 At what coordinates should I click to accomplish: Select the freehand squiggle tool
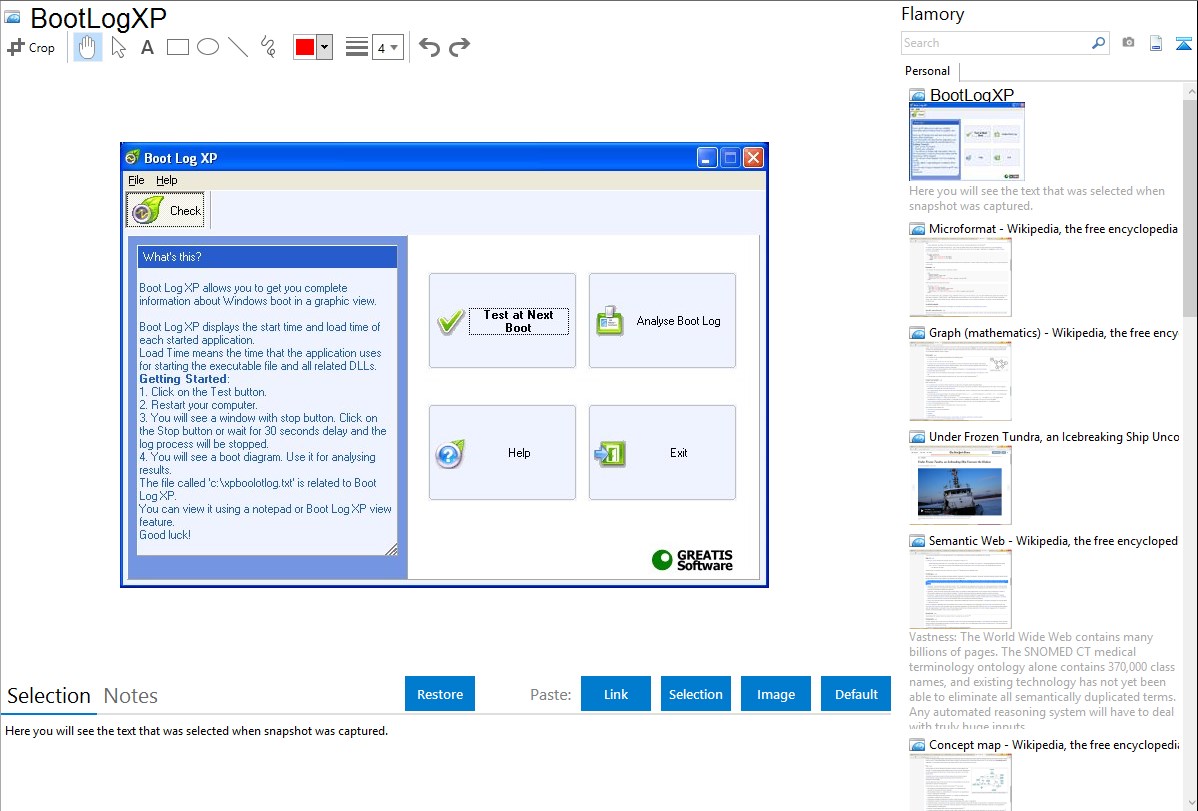268,47
